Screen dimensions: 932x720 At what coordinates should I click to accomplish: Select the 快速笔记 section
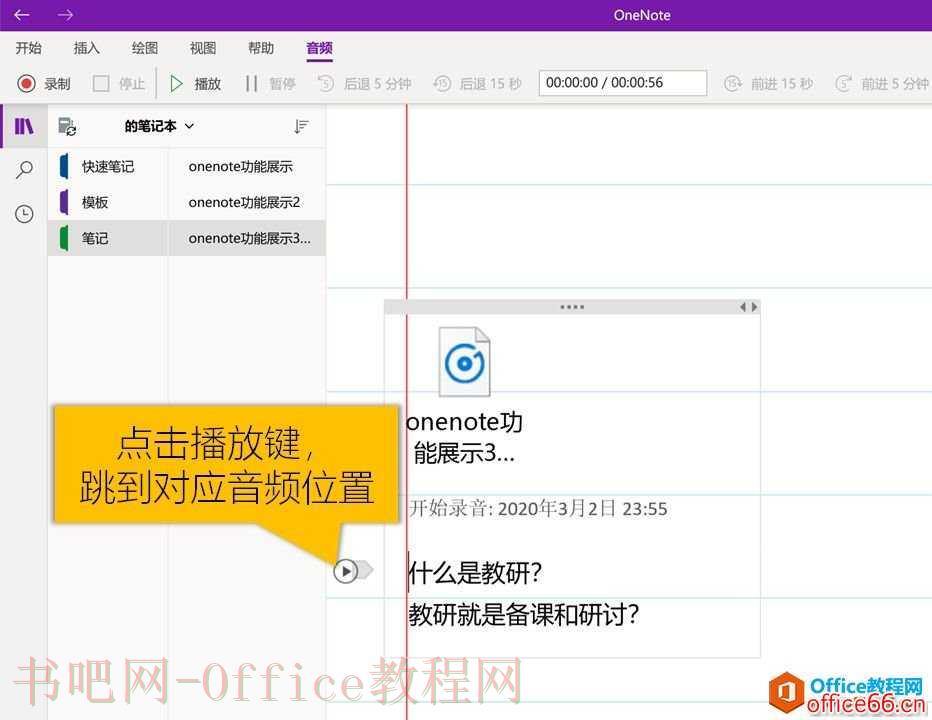(x=108, y=166)
